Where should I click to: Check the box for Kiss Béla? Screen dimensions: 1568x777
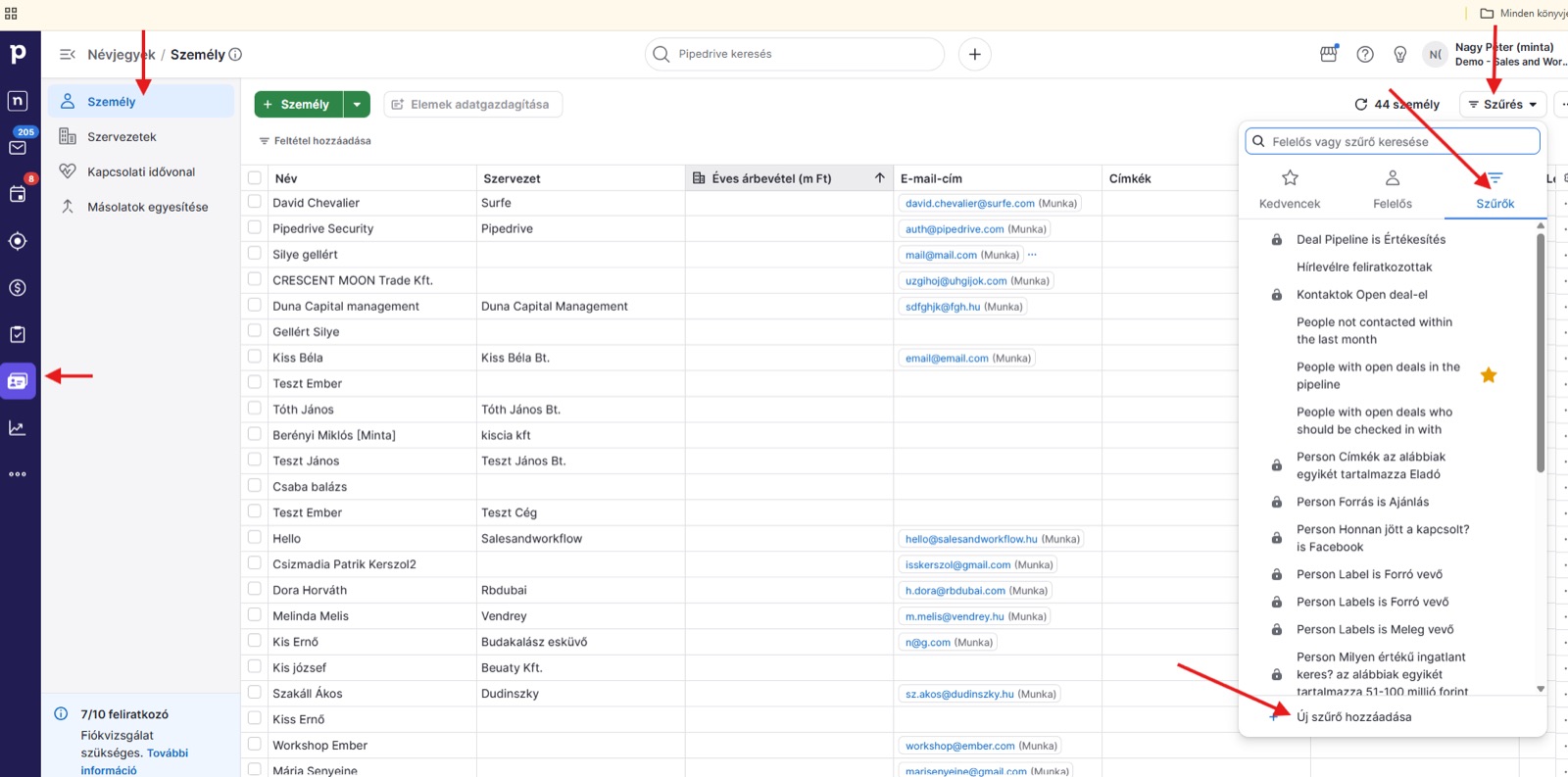[255, 357]
